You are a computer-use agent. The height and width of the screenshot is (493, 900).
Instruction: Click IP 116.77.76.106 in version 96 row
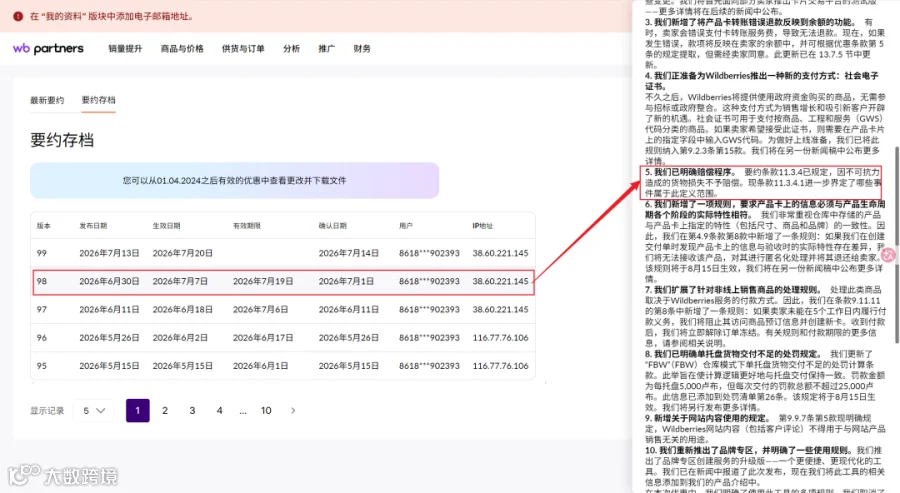(501, 337)
